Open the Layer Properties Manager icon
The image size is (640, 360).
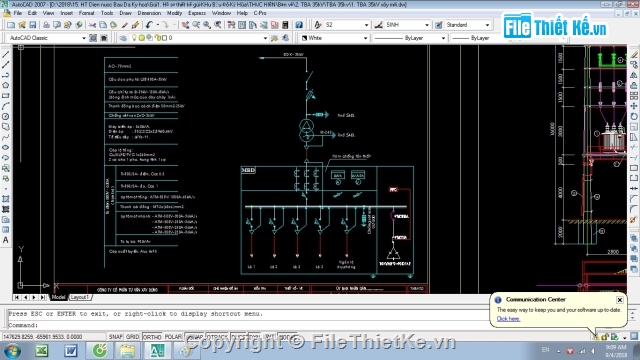pyautogui.click(x=123, y=38)
